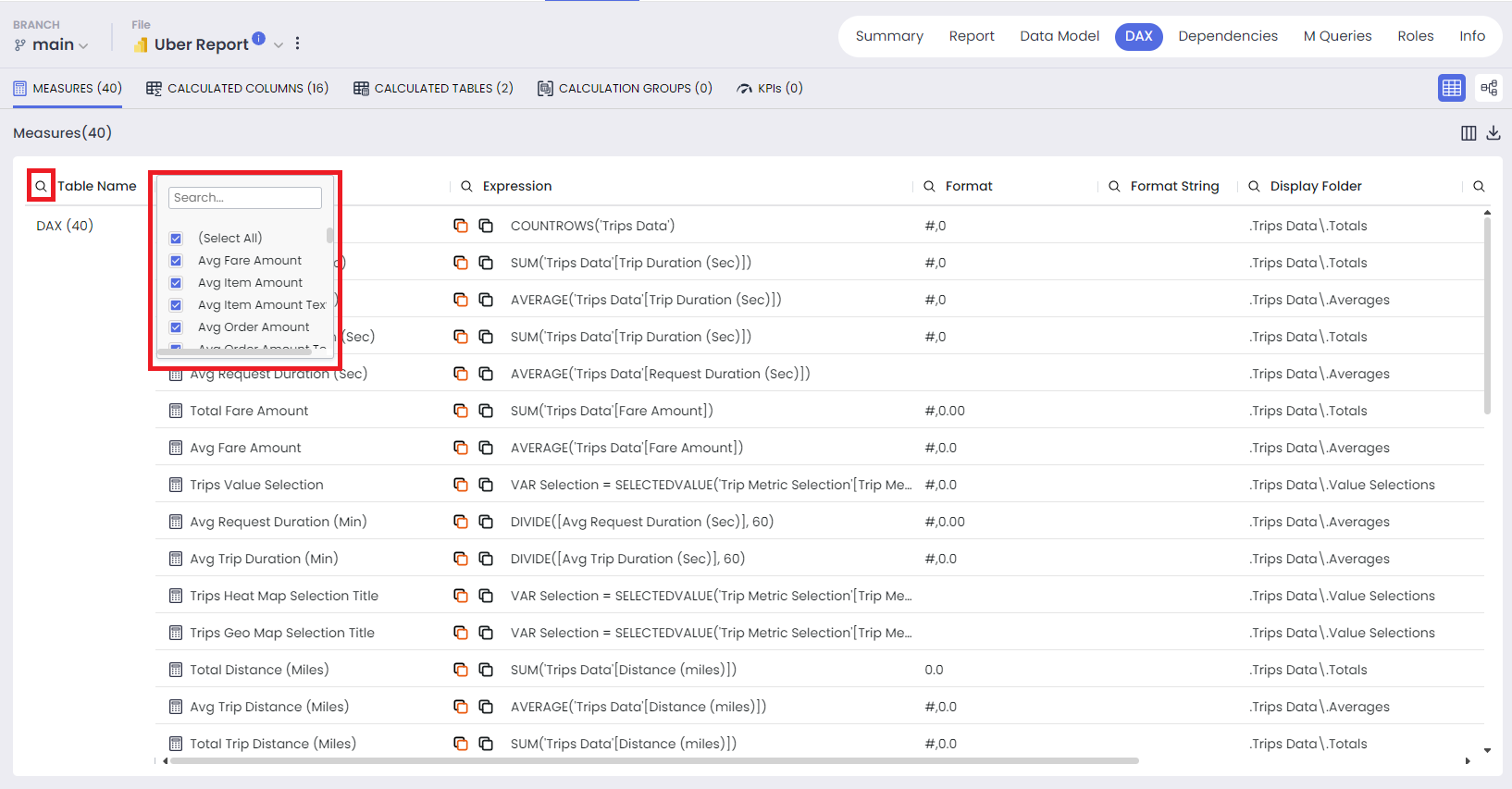1512x789 pixels.
Task: Click orange copy icon in Total Fare Amount row
Action: [x=460, y=411]
